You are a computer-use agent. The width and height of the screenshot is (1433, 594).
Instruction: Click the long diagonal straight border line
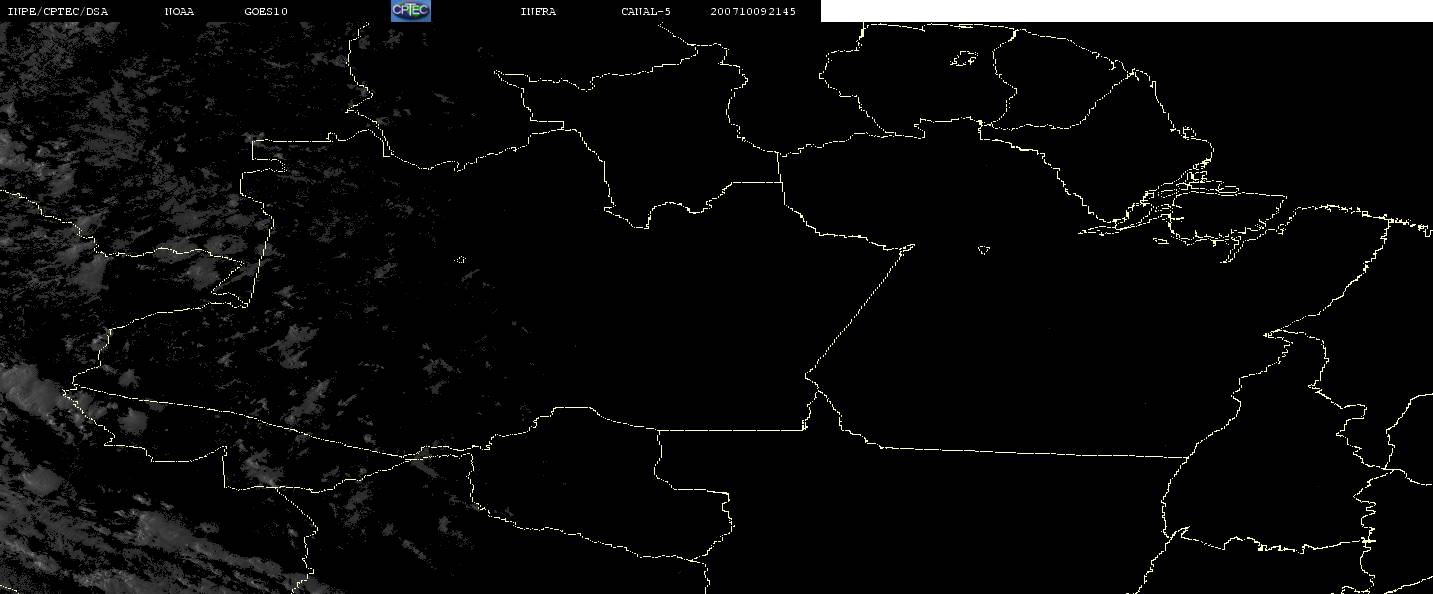click(x=860, y=310)
